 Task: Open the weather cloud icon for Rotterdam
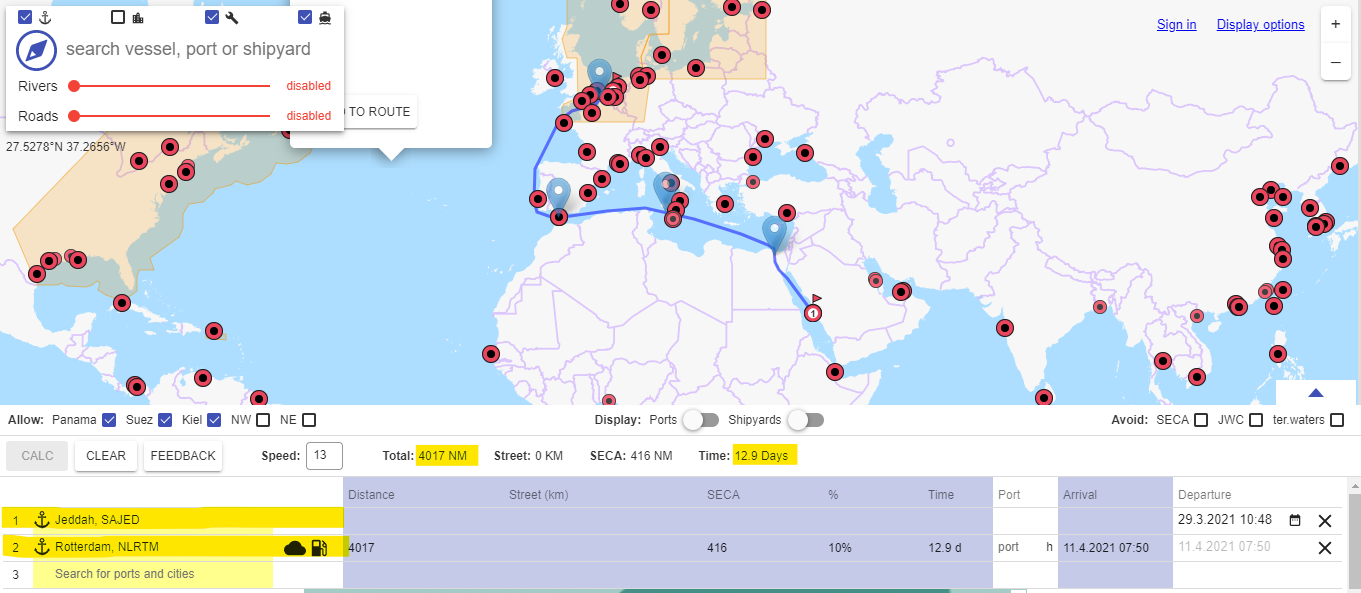[x=295, y=547]
